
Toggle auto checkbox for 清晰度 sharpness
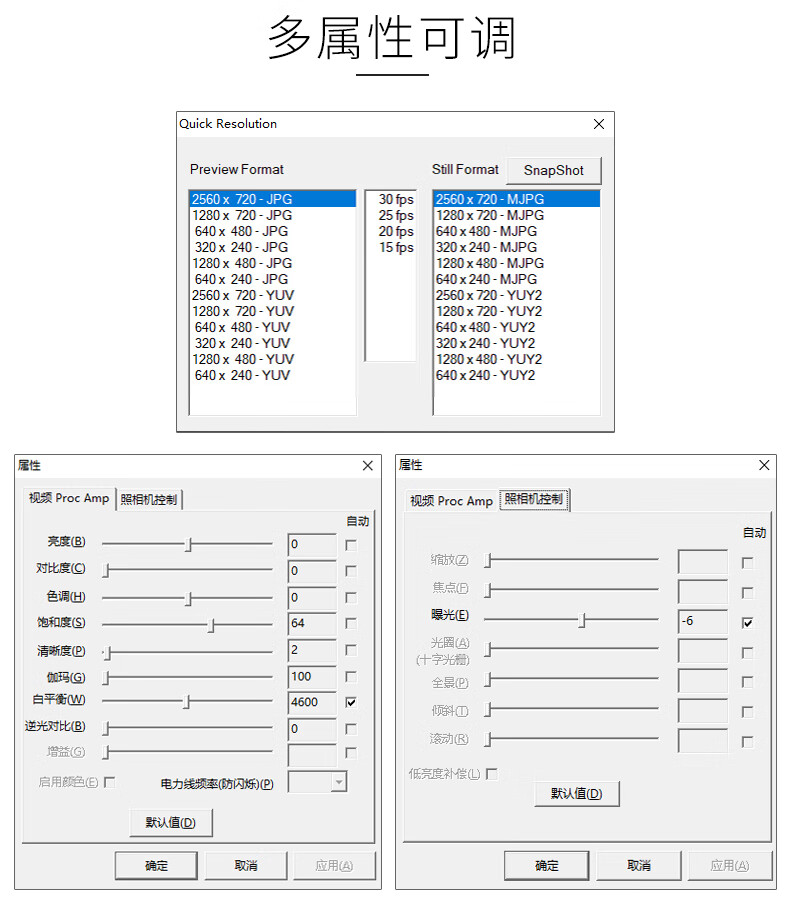pos(351,650)
